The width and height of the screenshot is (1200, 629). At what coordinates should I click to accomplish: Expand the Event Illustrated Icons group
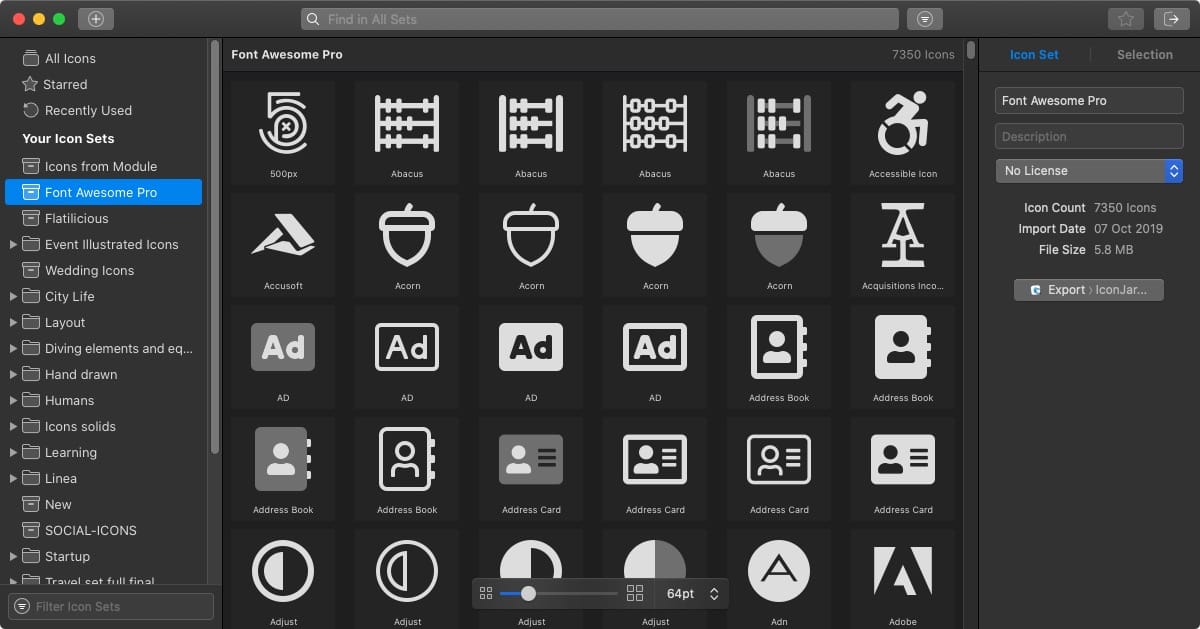point(12,244)
